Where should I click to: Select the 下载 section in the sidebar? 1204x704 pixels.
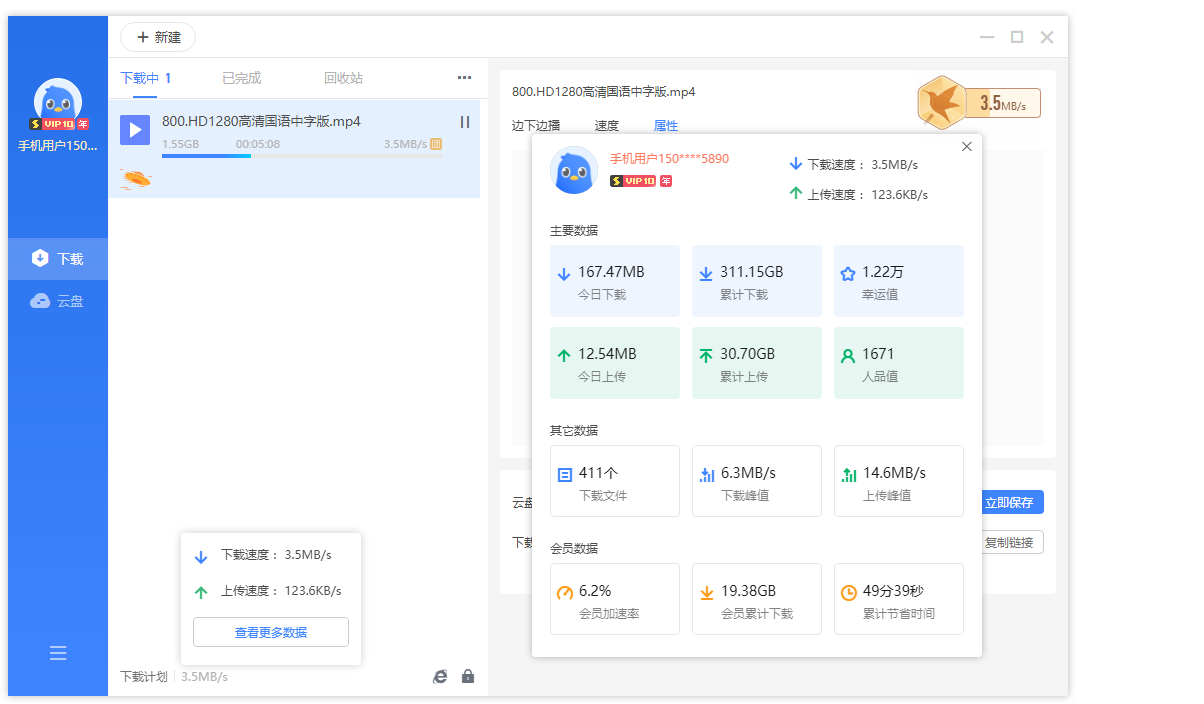[x=58, y=259]
